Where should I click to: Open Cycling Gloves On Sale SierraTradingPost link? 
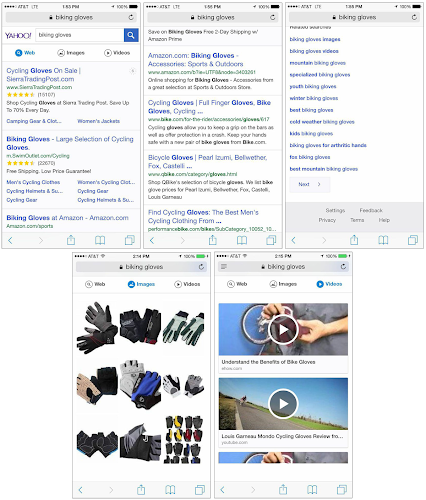pyautogui.click(x=43, y=75)
